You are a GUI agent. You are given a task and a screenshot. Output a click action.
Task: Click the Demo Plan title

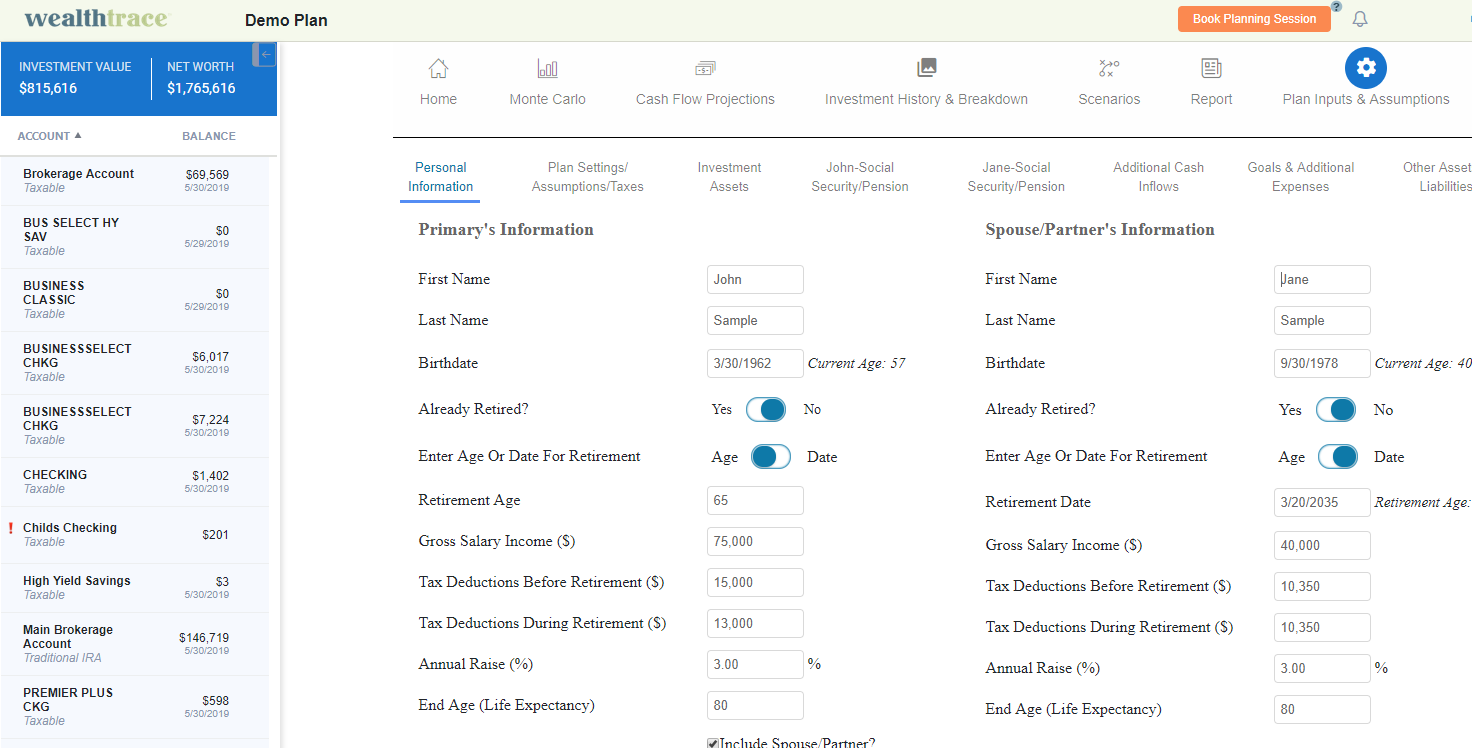(x=286, y=20)
